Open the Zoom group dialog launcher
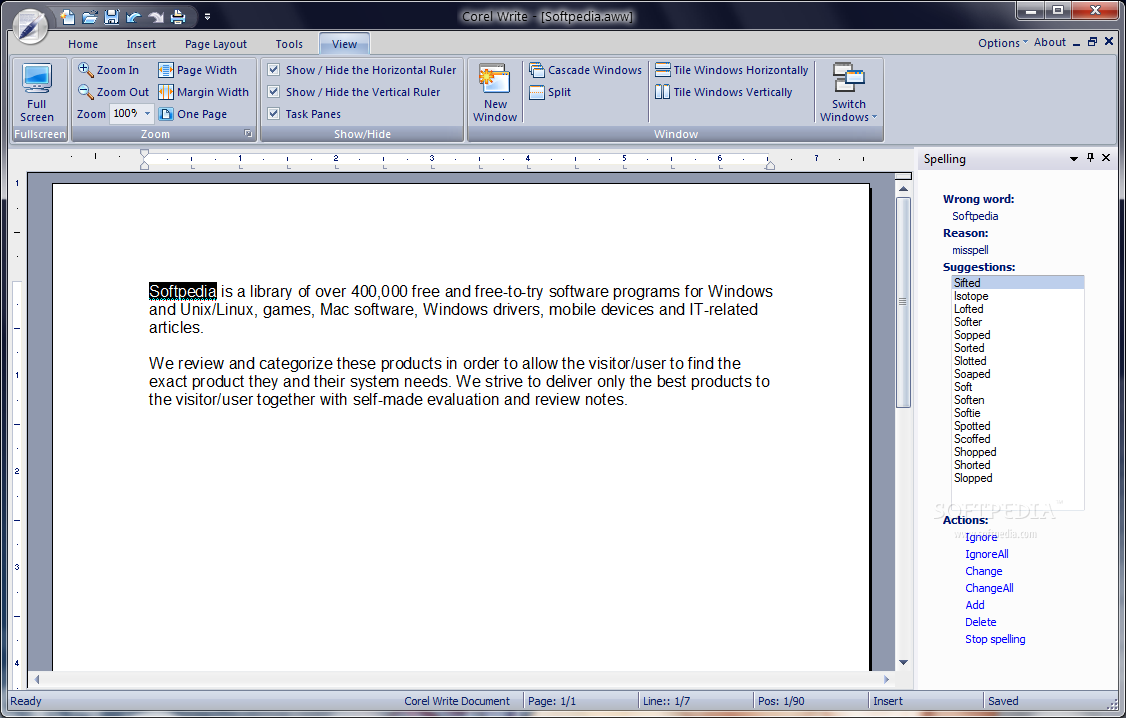Viewport: 1126px width, 718px height. [248, 134]
